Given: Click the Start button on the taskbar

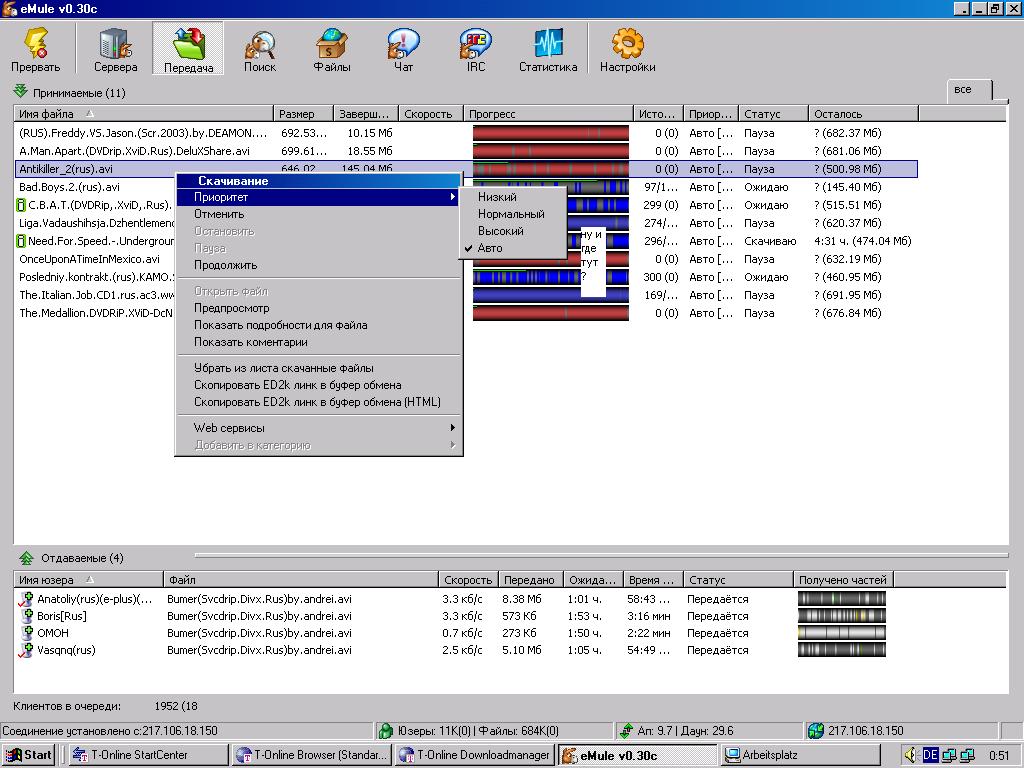Looking at the screenshot, I should (x=29, y=755).
